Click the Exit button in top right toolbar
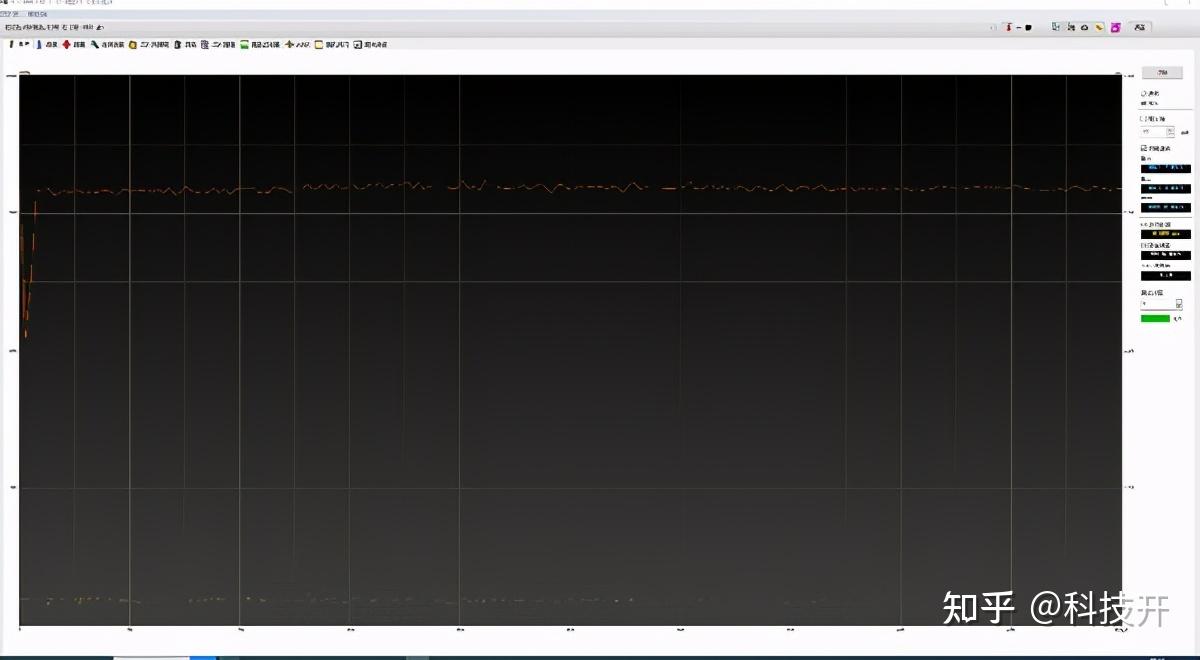Image resolution: width=1200 pixels, height=660 pixels. click(1140, 27)
